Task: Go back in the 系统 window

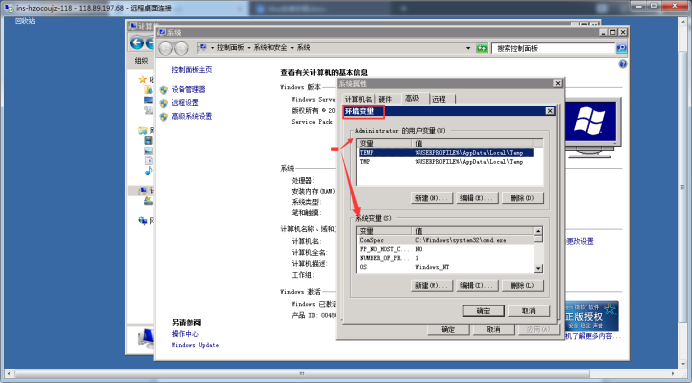Action: (166, 48)
